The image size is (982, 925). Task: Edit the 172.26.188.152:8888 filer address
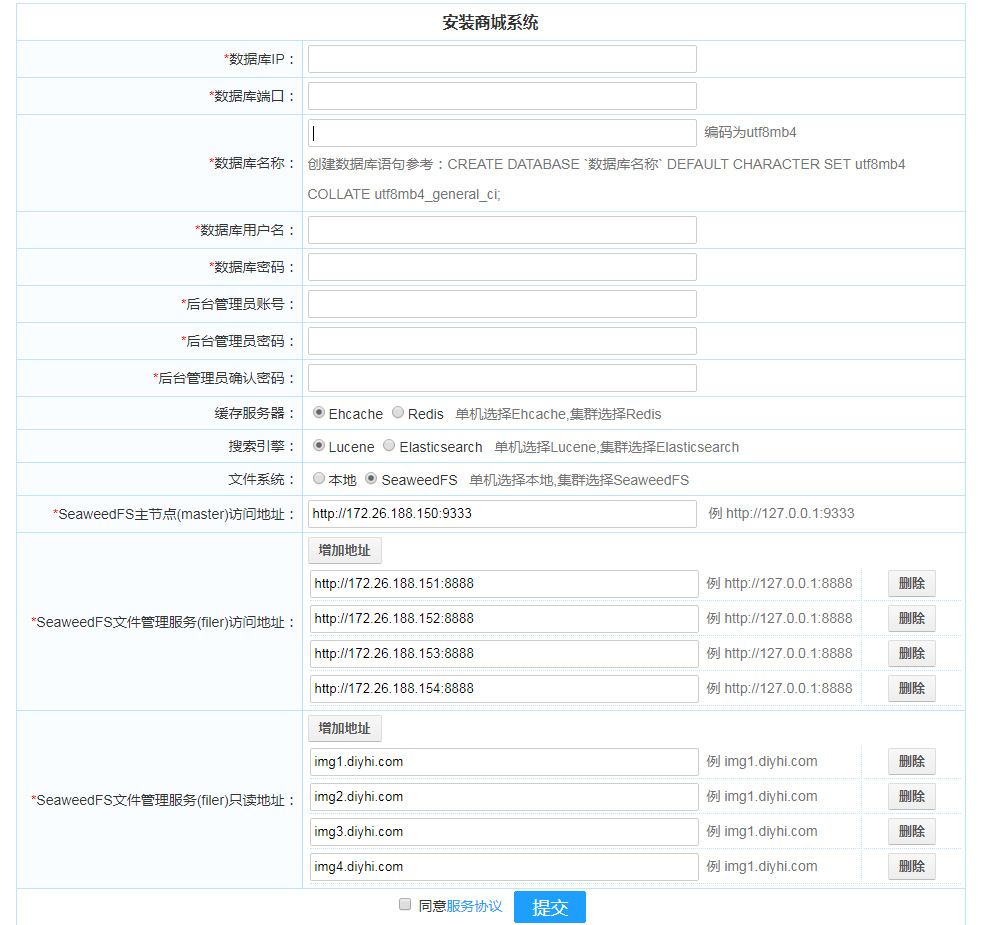(504, 619)
